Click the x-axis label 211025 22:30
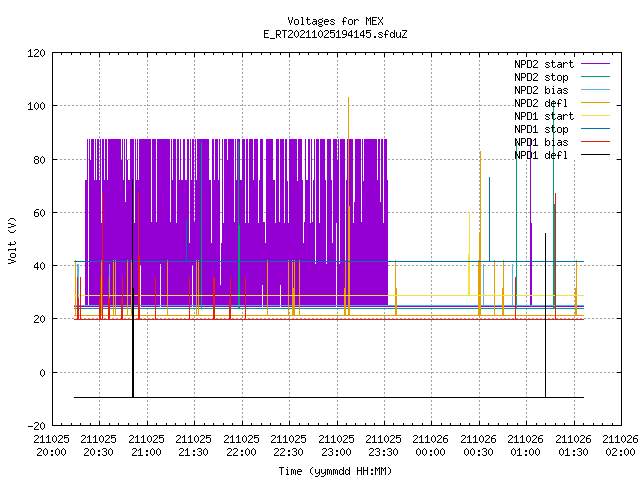The width and height of the screenshot is (640, 480). point(288,446)
